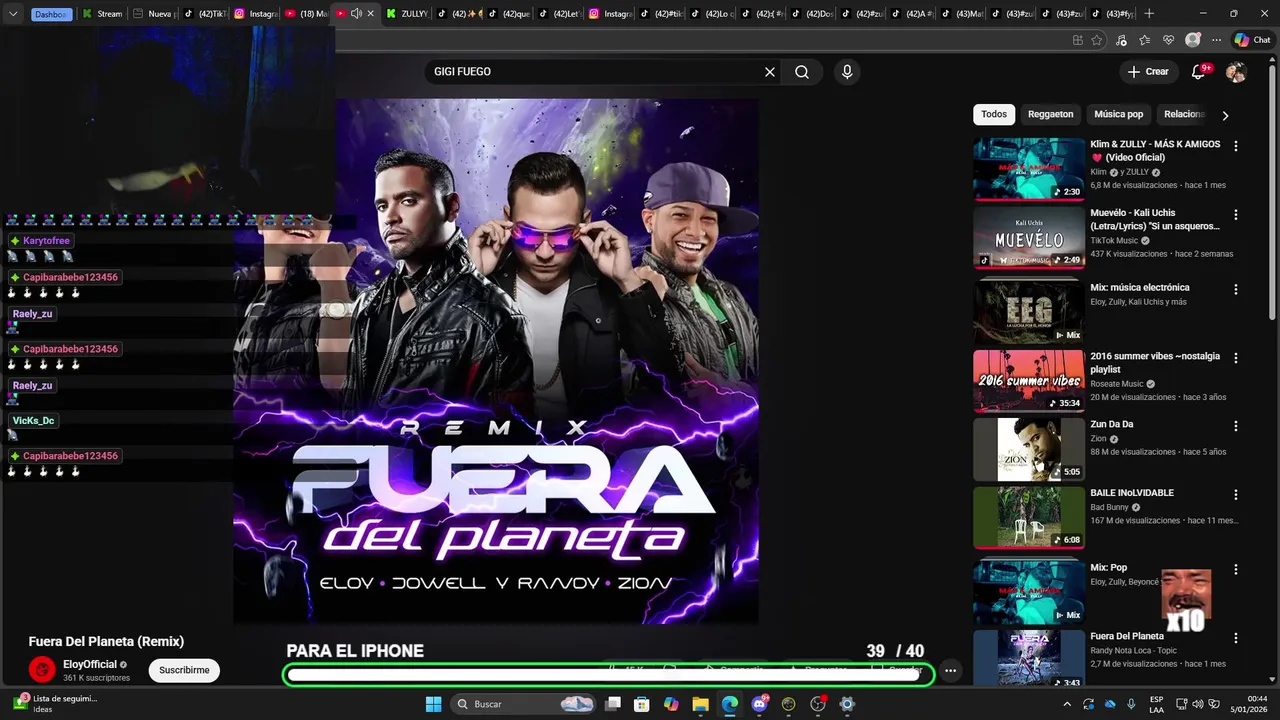Click the Crear button
Screen dimensions: 1280x720
(1148, 72)
